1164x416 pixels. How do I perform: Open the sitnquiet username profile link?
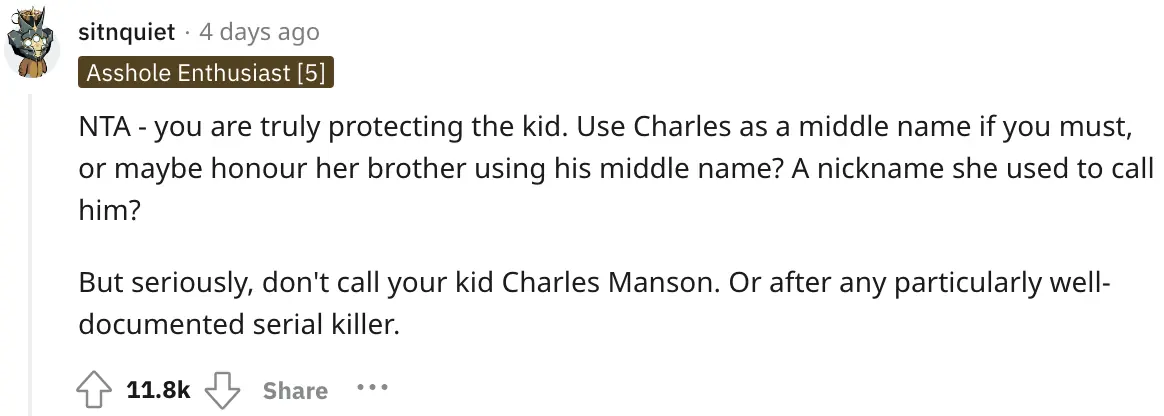126,32
